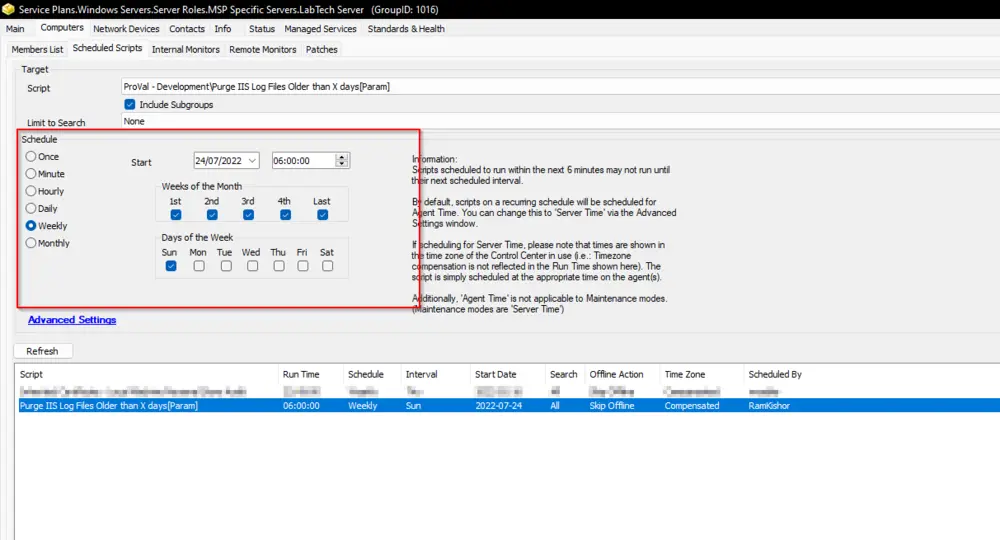Click the Script selection field
The height and width of the screenshot is (540, 1000).
(560, 87)
